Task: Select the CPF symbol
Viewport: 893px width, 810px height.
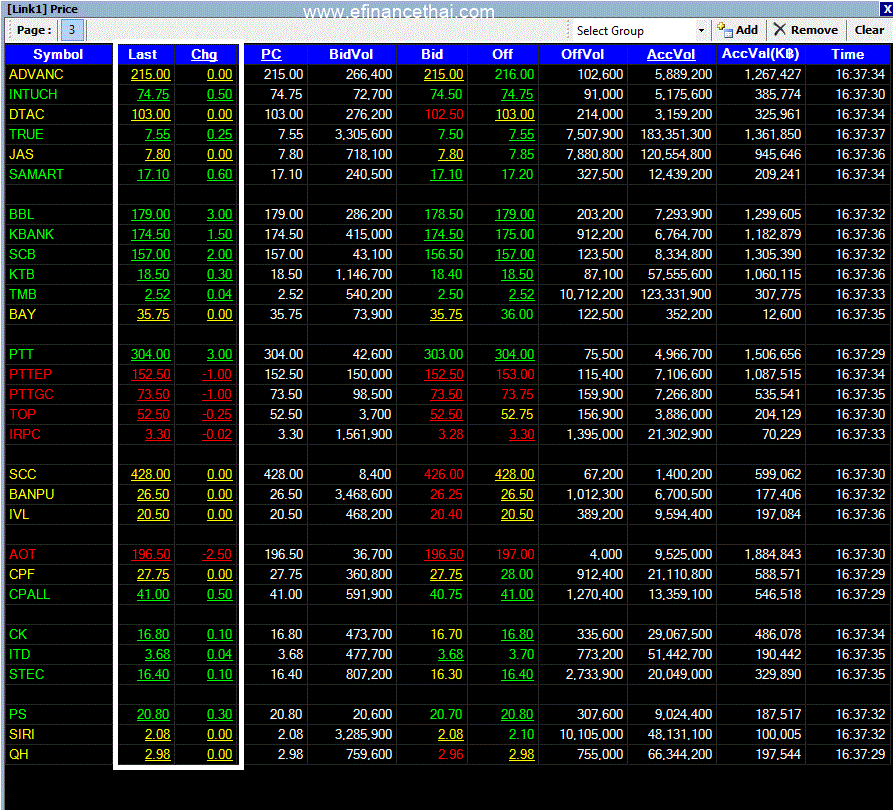Action: (x=22, y=574)
